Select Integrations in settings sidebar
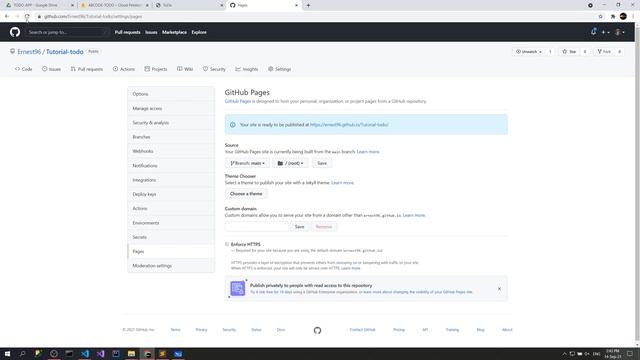The width and height of the screenshot is (640, 360). [171, 180]
